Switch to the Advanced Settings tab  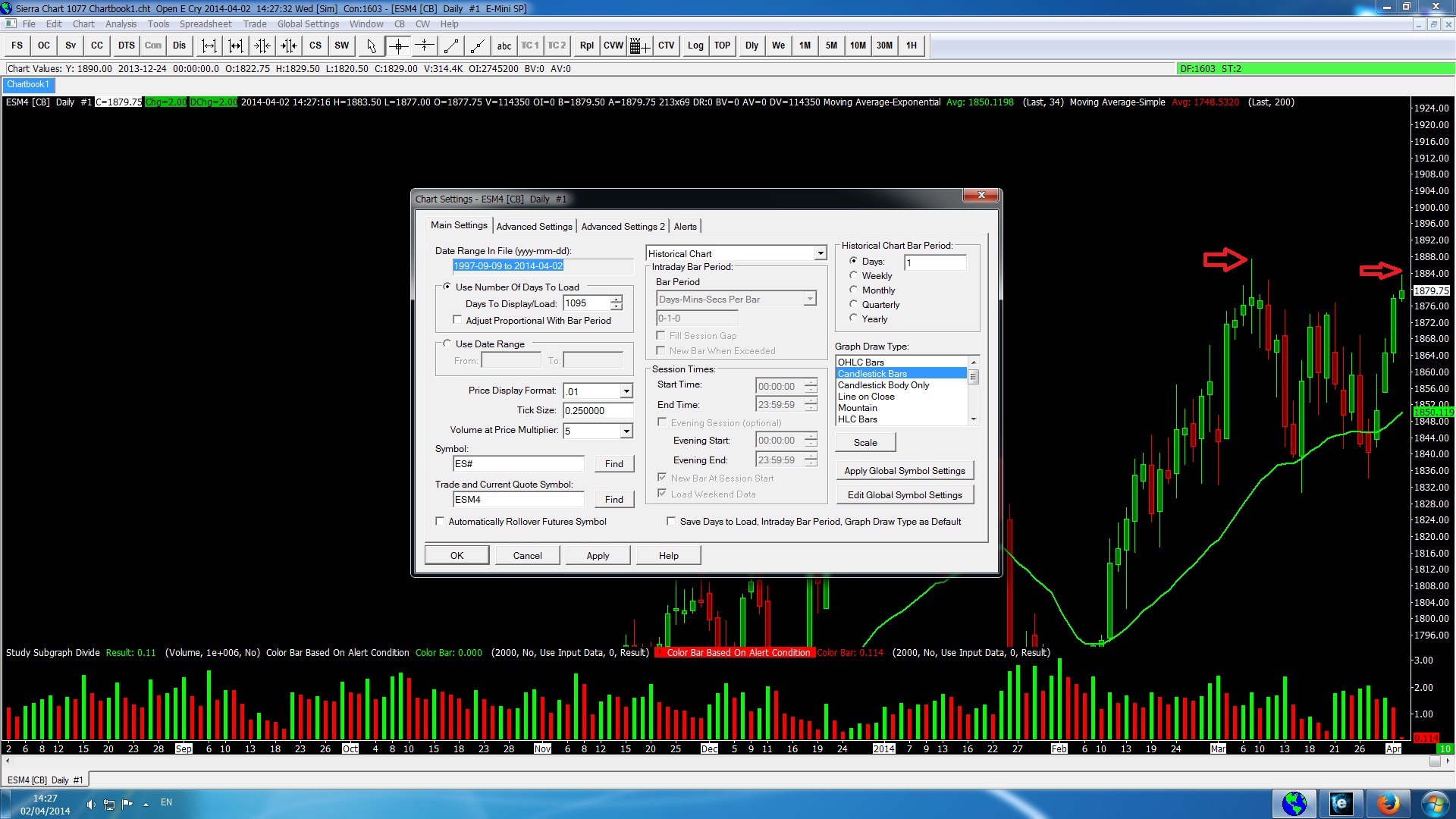pos(534,227)
